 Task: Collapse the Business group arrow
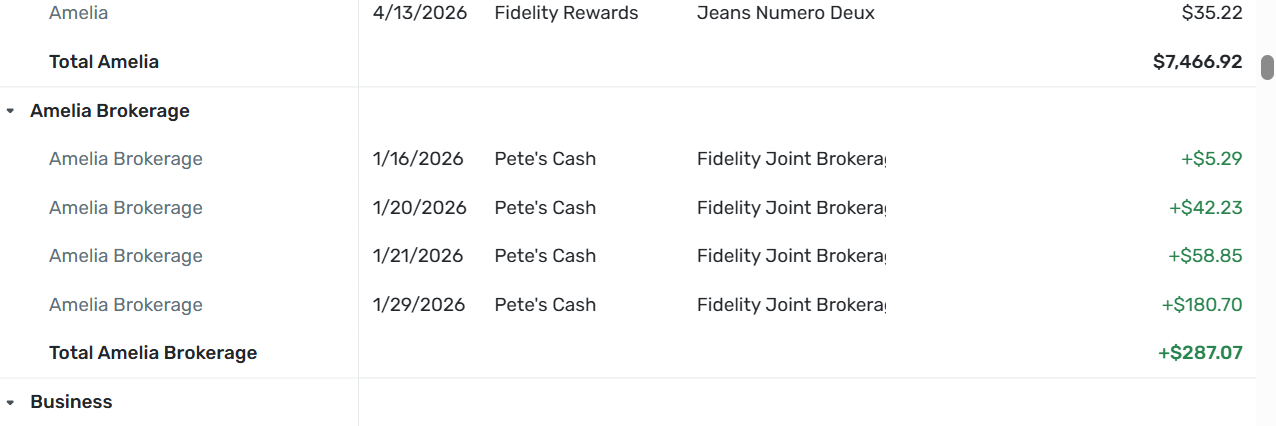point(10,402)
